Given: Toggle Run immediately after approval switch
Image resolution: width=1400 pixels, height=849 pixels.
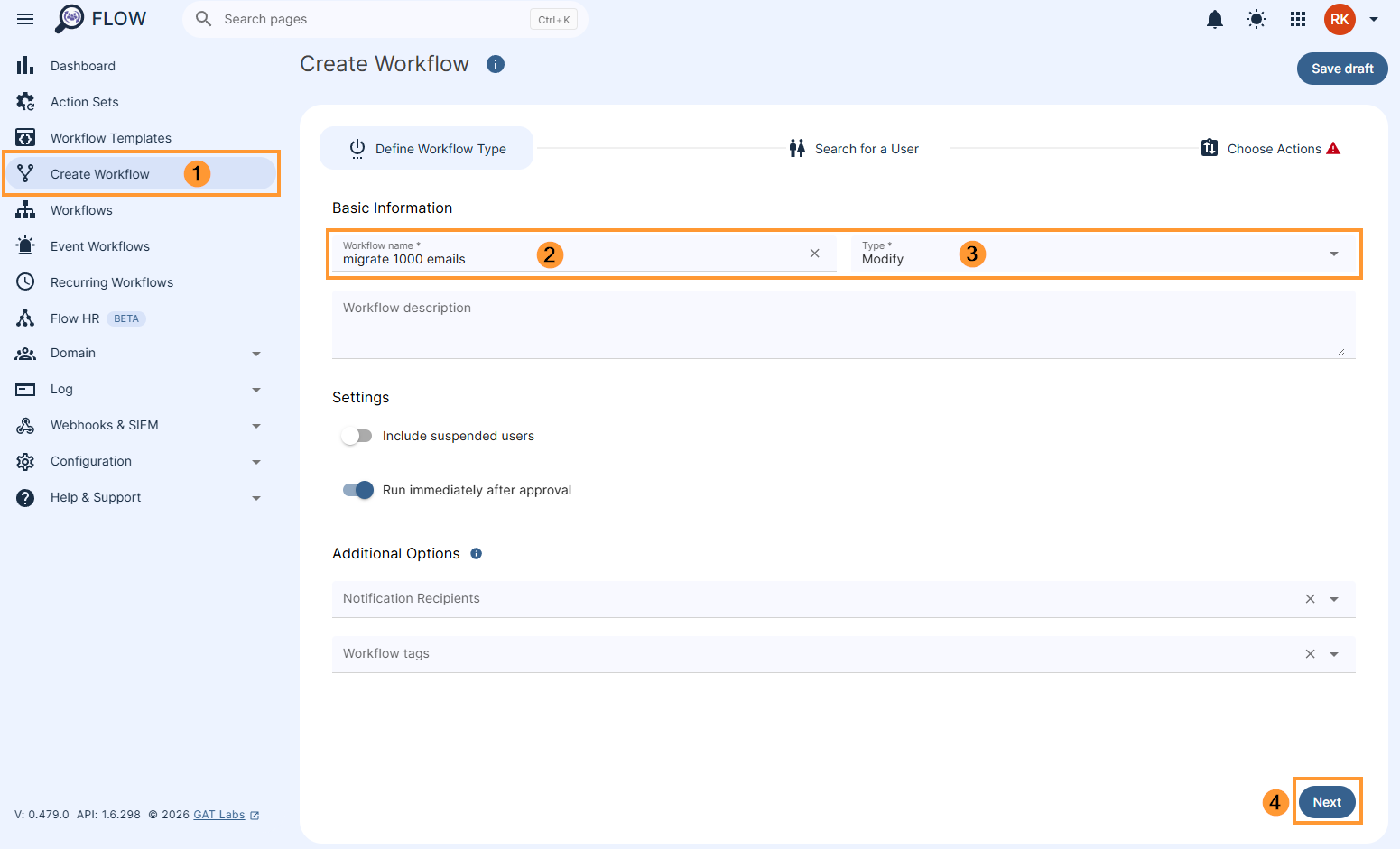Looking at the screenshot, I should 358,490.
